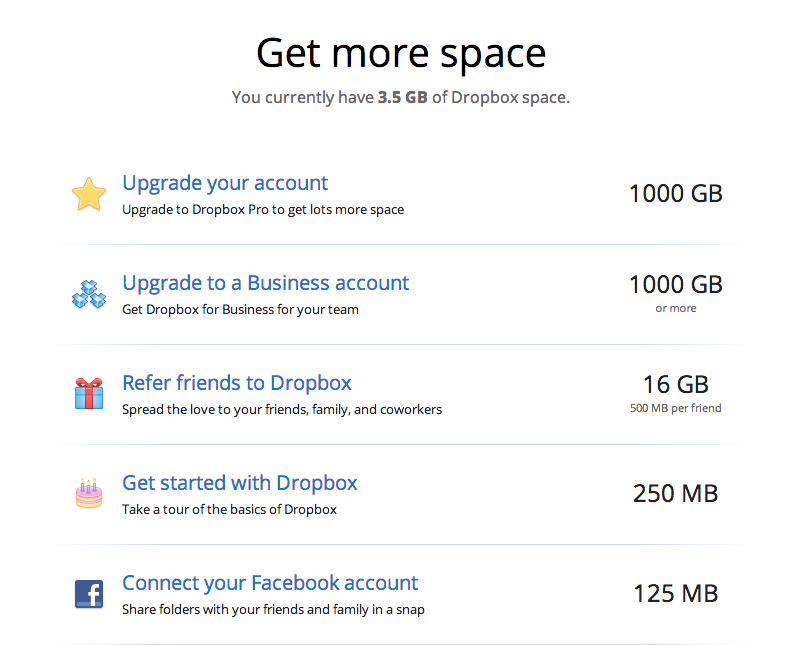Click the 125 MB Facebook reward amount

(675, 593)
